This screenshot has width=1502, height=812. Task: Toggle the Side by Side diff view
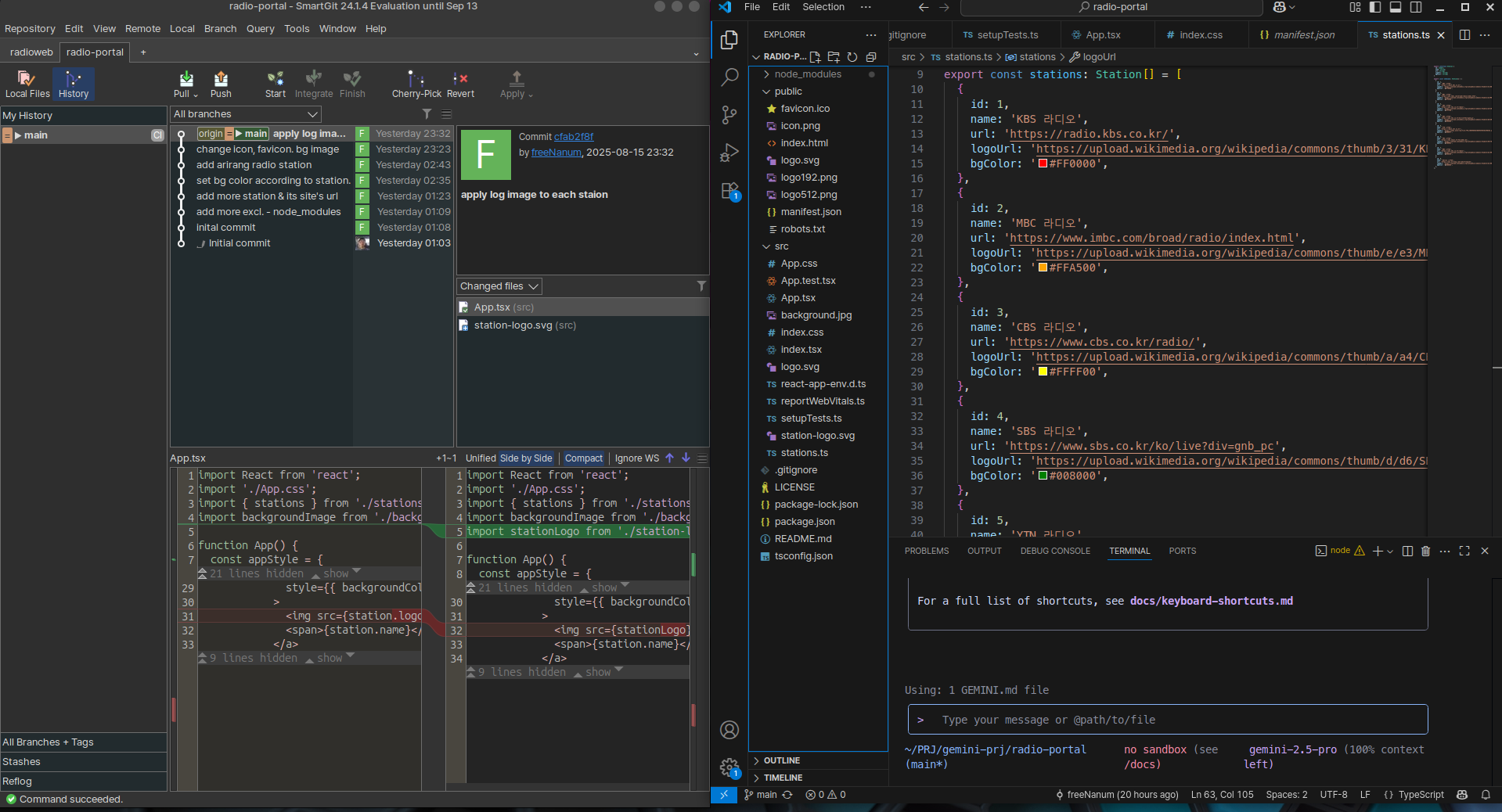pos(526,458)
